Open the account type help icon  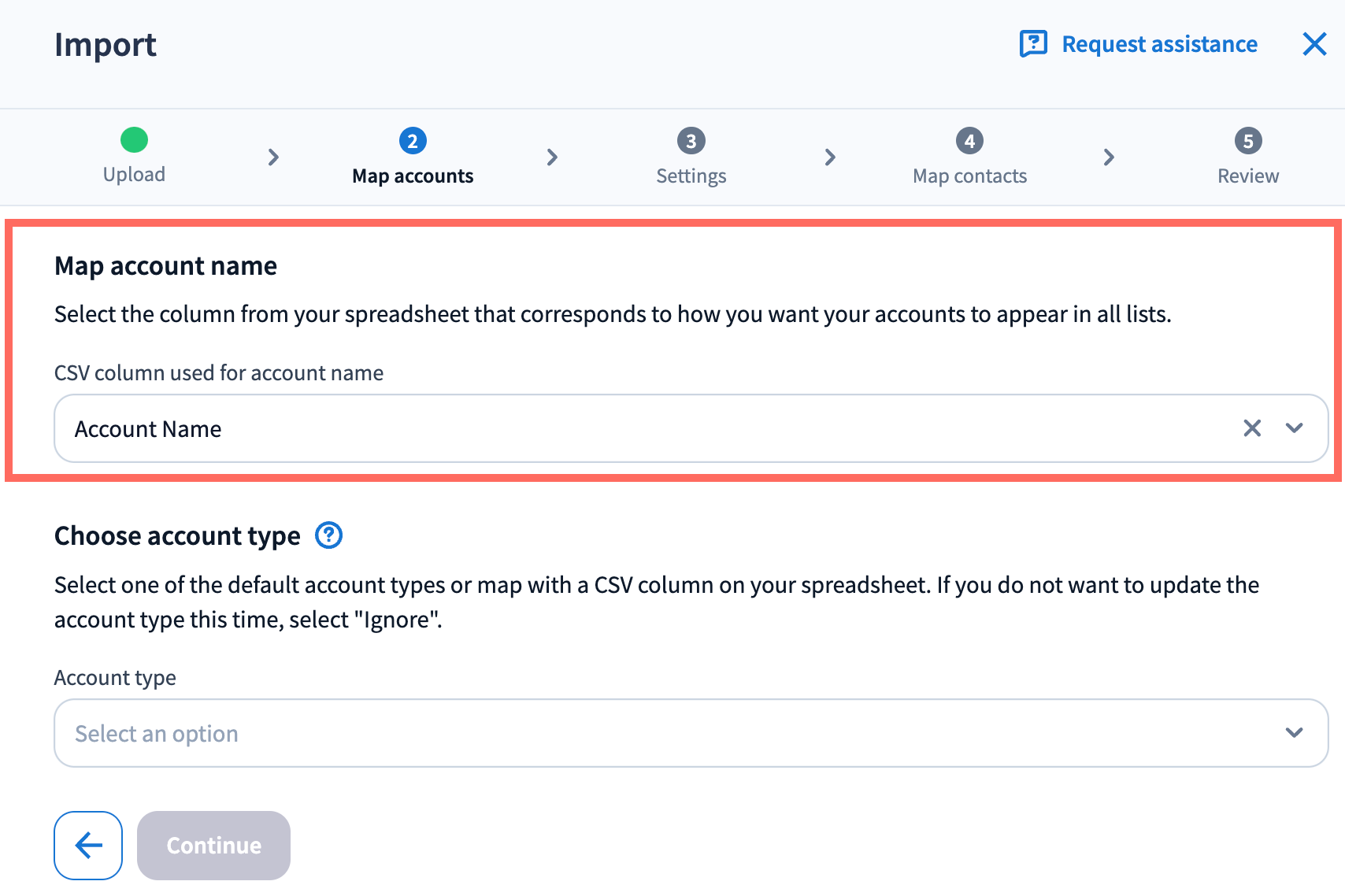[x=328, y=535]
